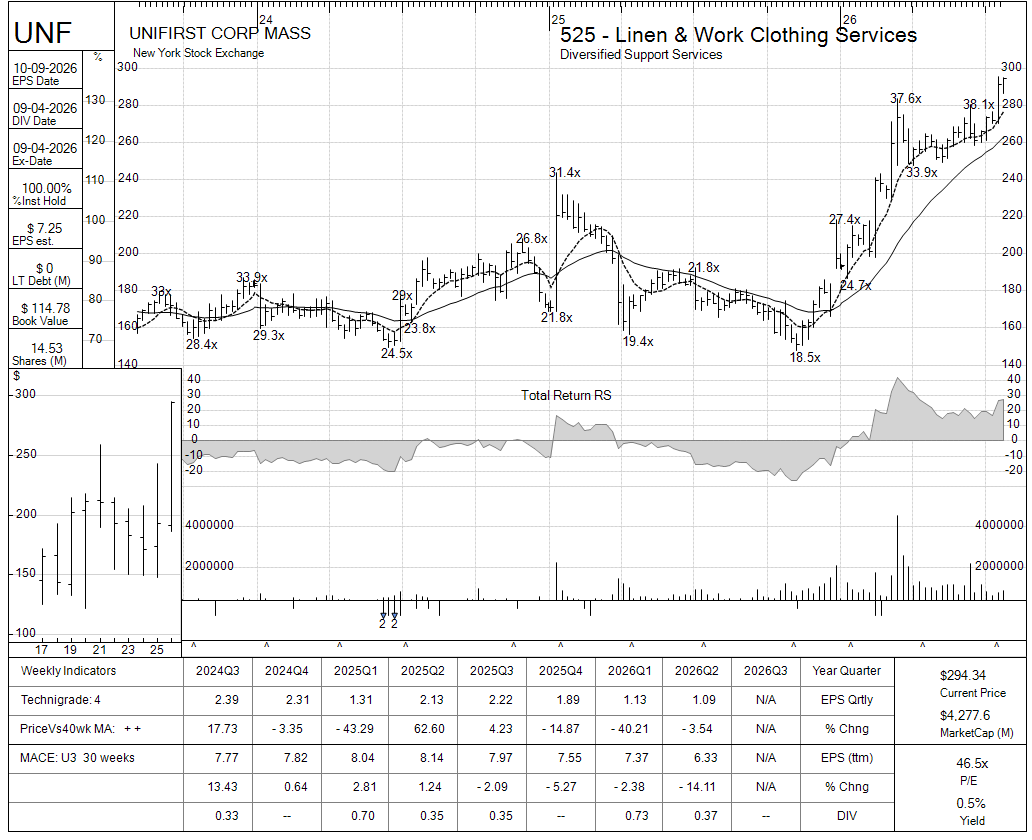
Task: Click the year 25 timeline marker
Action: tap(558, 20)
